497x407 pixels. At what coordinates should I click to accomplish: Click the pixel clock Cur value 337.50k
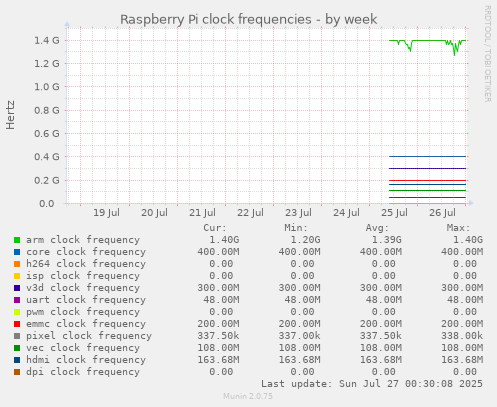(218, 336)
